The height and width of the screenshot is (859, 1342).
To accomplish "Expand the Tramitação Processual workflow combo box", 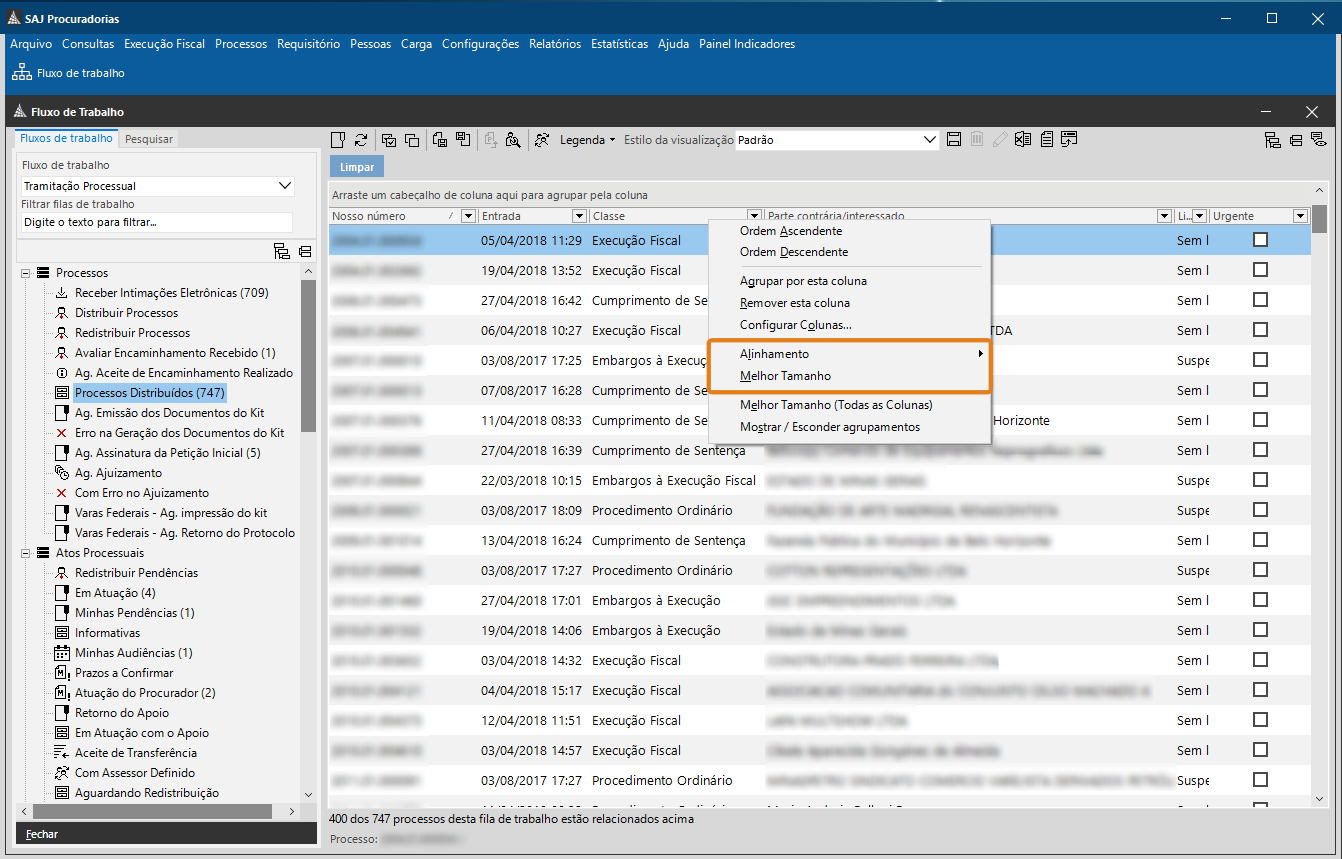I will (x=285, y=186).
